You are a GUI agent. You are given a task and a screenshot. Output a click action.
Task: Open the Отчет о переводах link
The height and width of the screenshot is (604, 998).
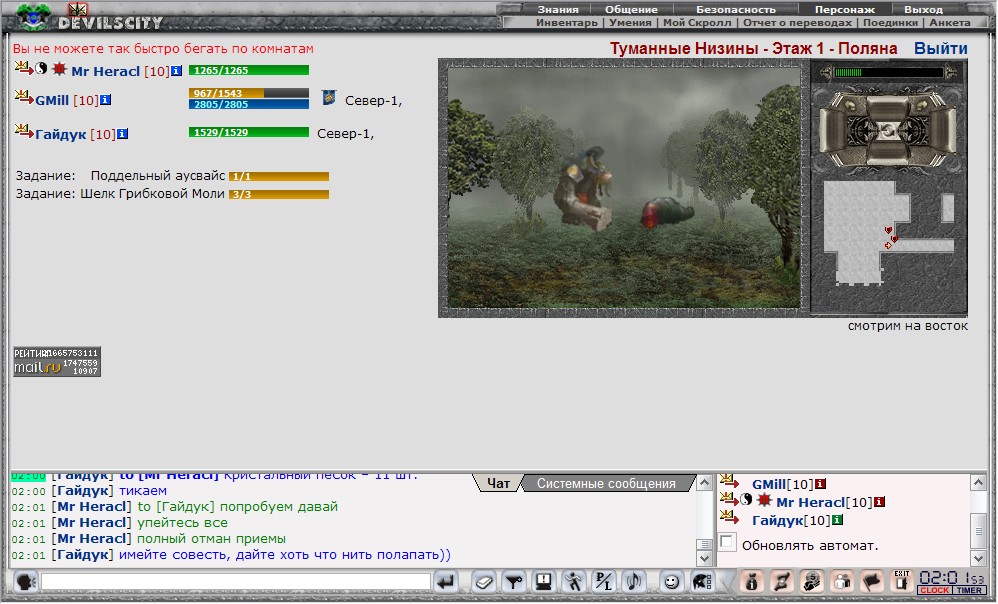798,22
